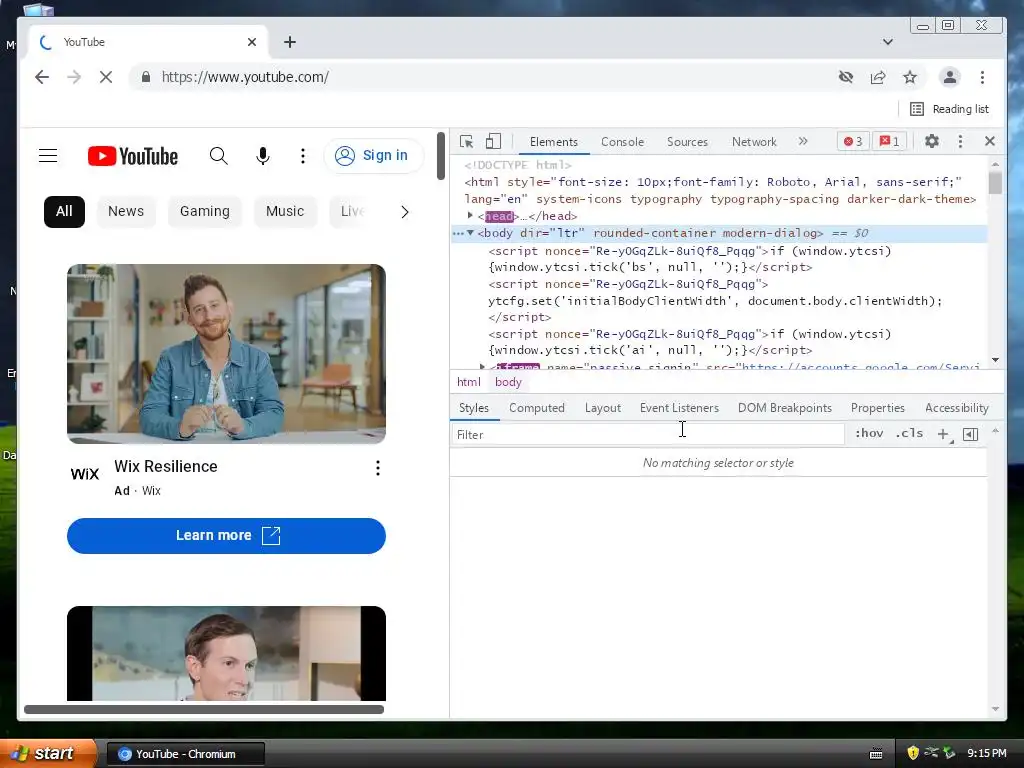Open DevTools settings gear

click(x=931, y=141)
